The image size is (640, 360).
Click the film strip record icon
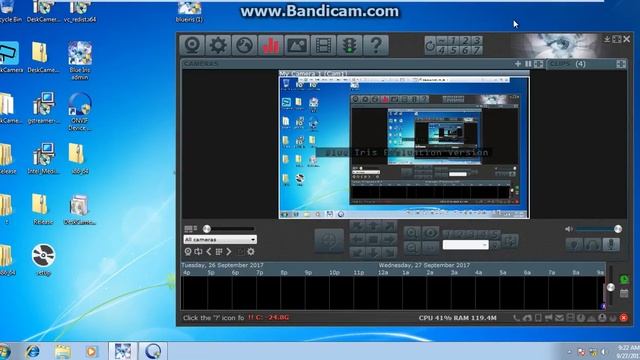click(x=323, y=44)
